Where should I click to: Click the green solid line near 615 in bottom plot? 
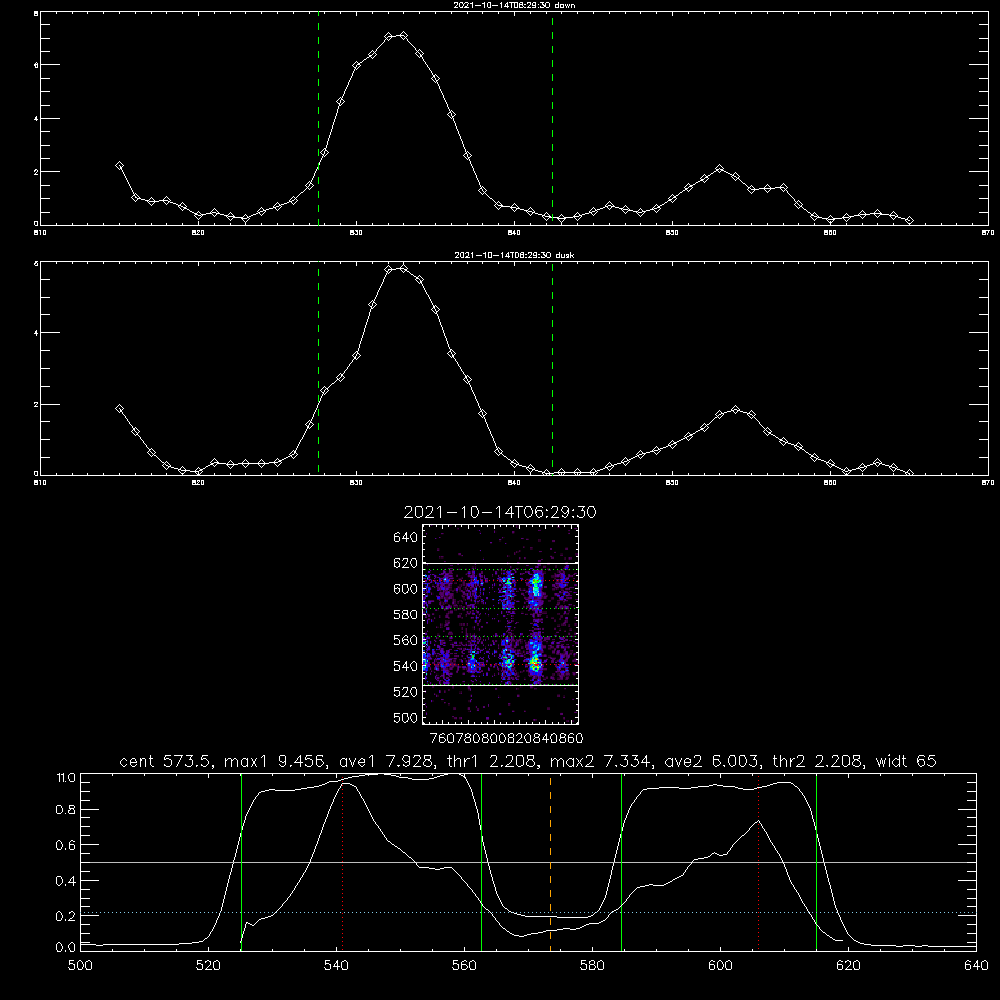point(816,862)
